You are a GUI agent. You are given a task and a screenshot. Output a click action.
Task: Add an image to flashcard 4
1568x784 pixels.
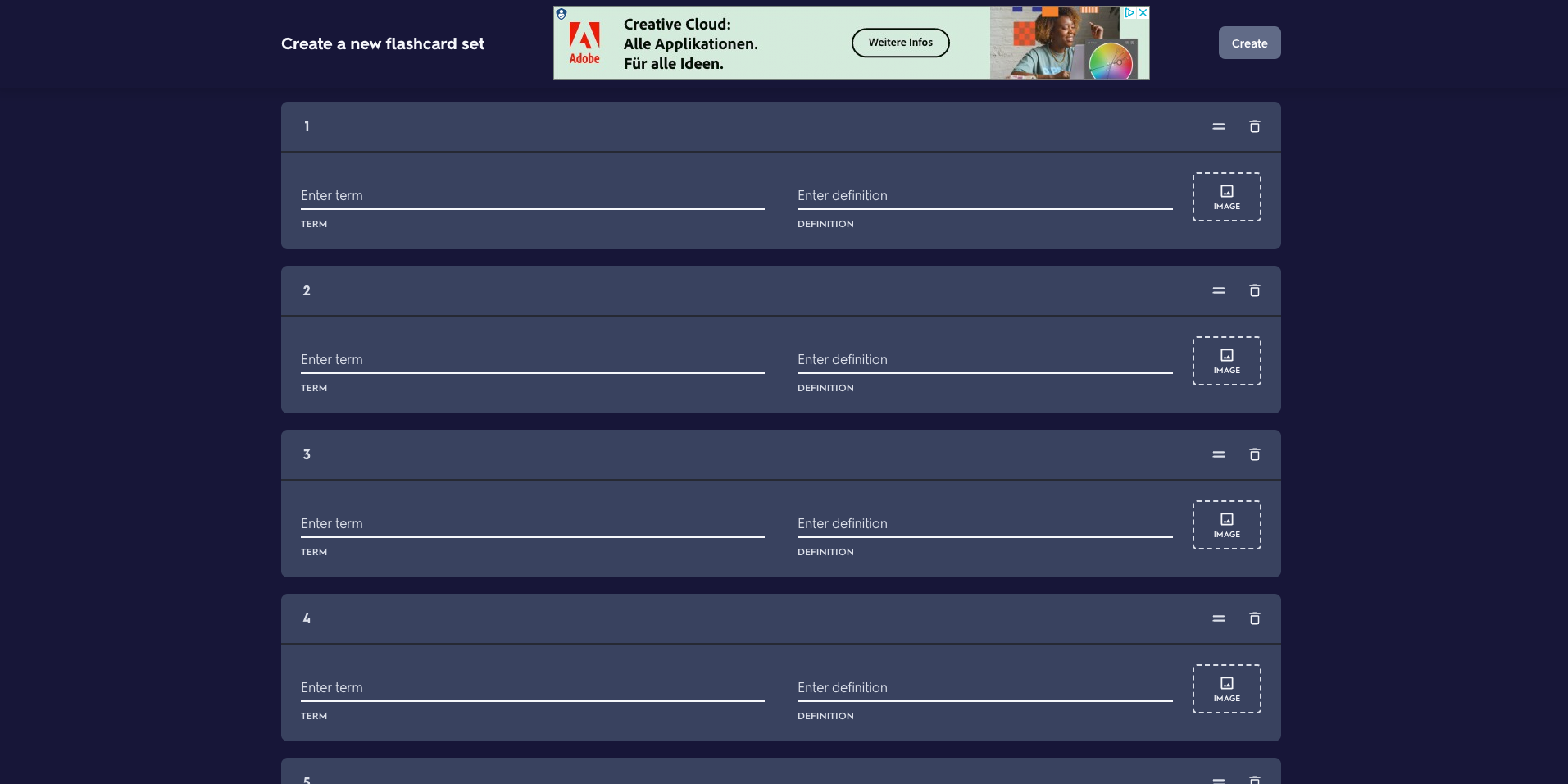[1226, 688]
